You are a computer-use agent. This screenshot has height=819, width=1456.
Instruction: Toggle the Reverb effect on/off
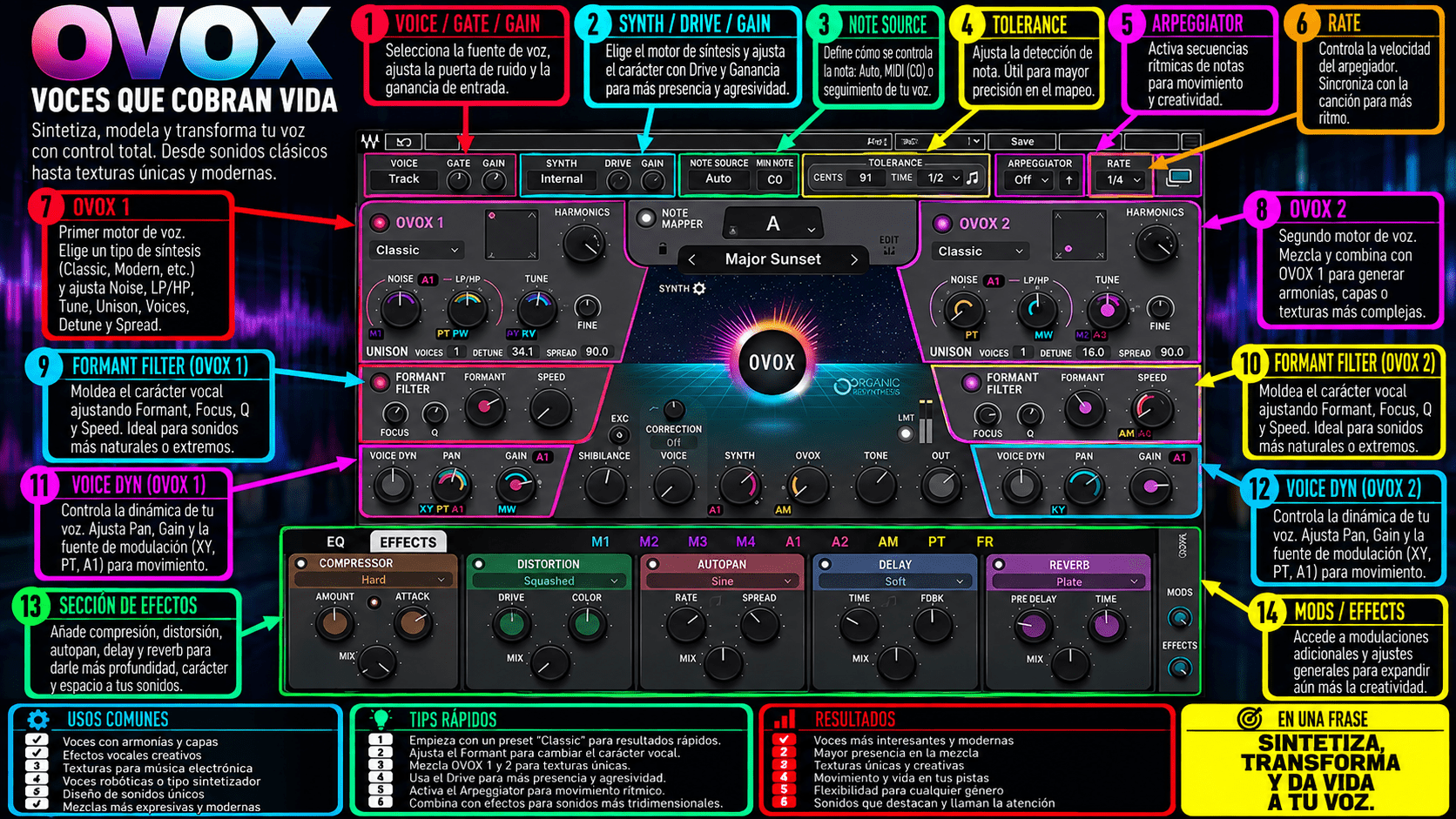point(999,565)
